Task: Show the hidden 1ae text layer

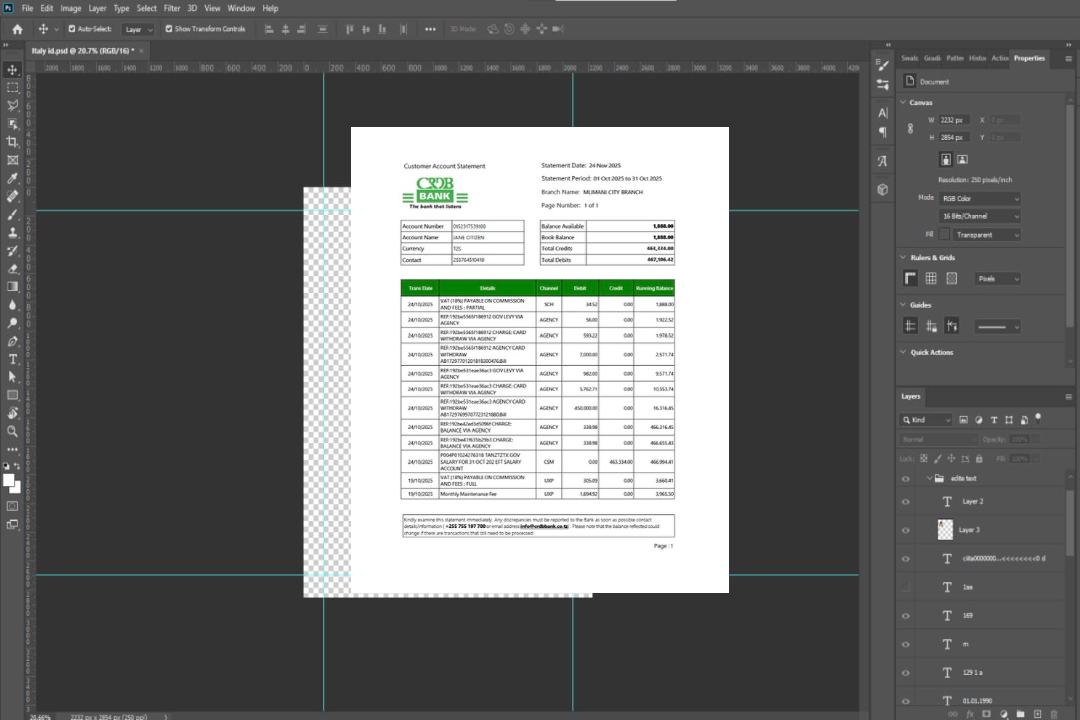Action: coord(906,588)
